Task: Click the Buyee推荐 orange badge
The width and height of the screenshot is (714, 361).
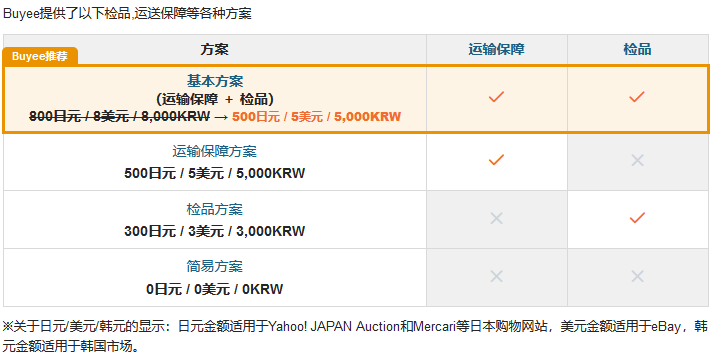Action: tap(40, 56)
